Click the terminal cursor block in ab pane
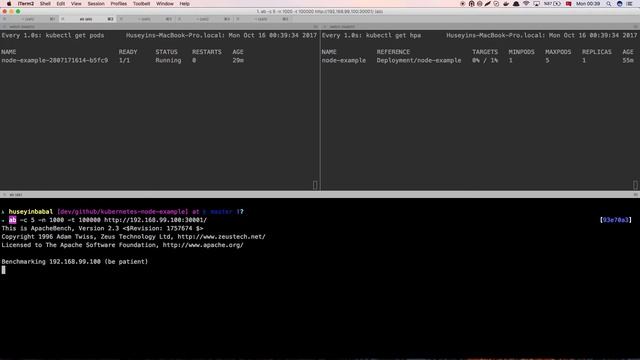 point(4,270)
